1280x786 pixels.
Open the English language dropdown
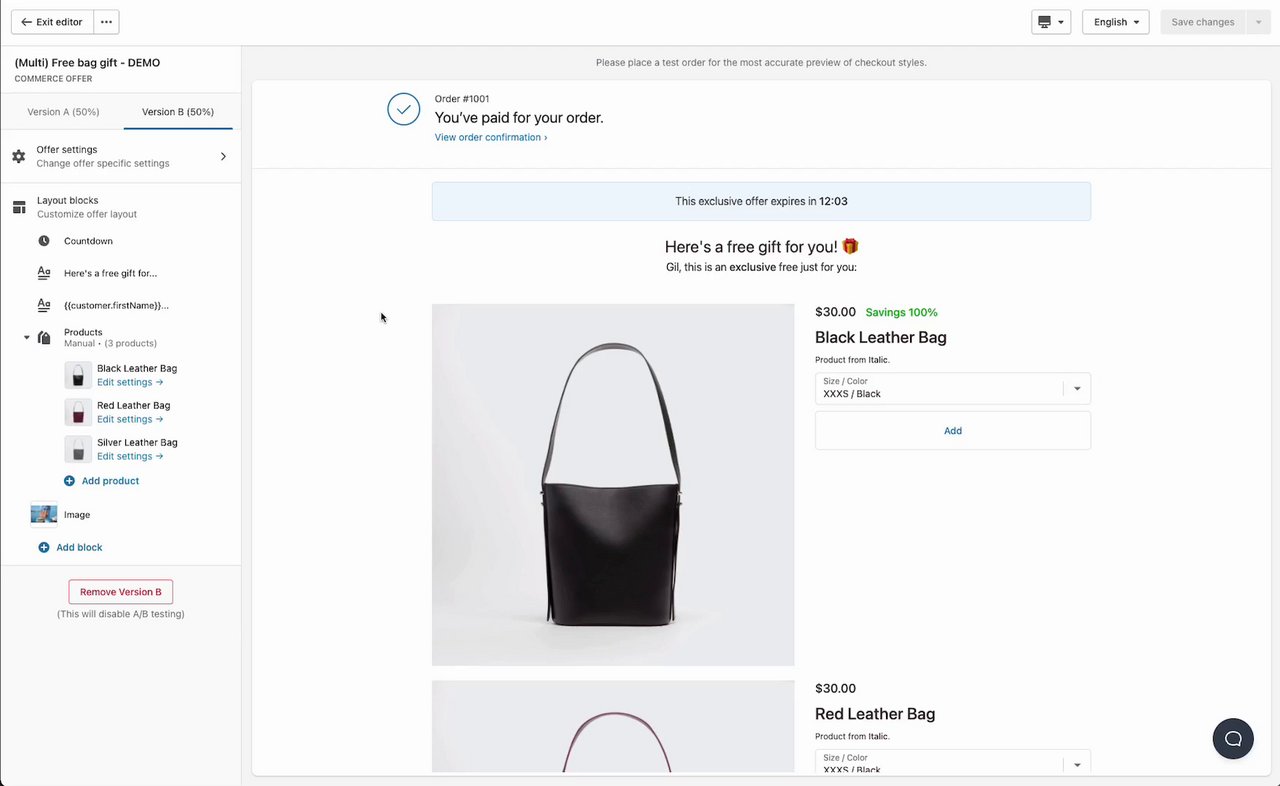tap(1115, 22)
